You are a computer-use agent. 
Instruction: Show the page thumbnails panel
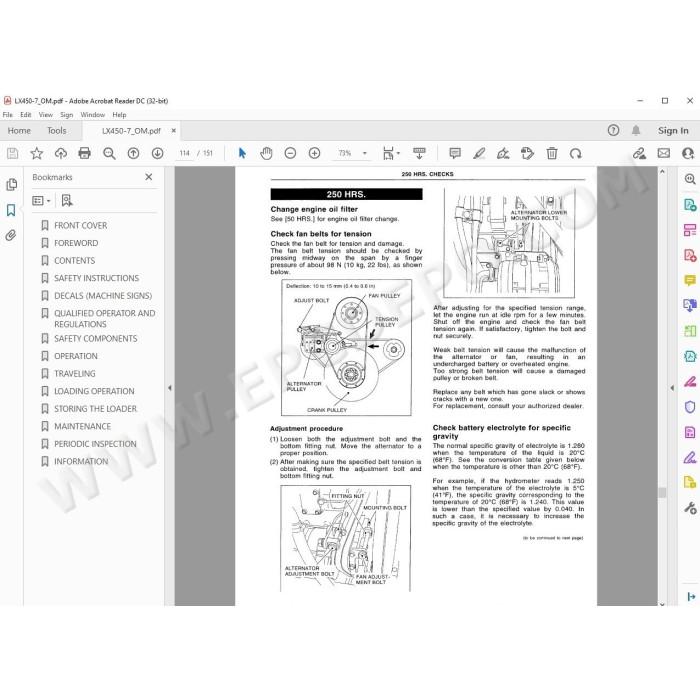(x=12, y=184)
